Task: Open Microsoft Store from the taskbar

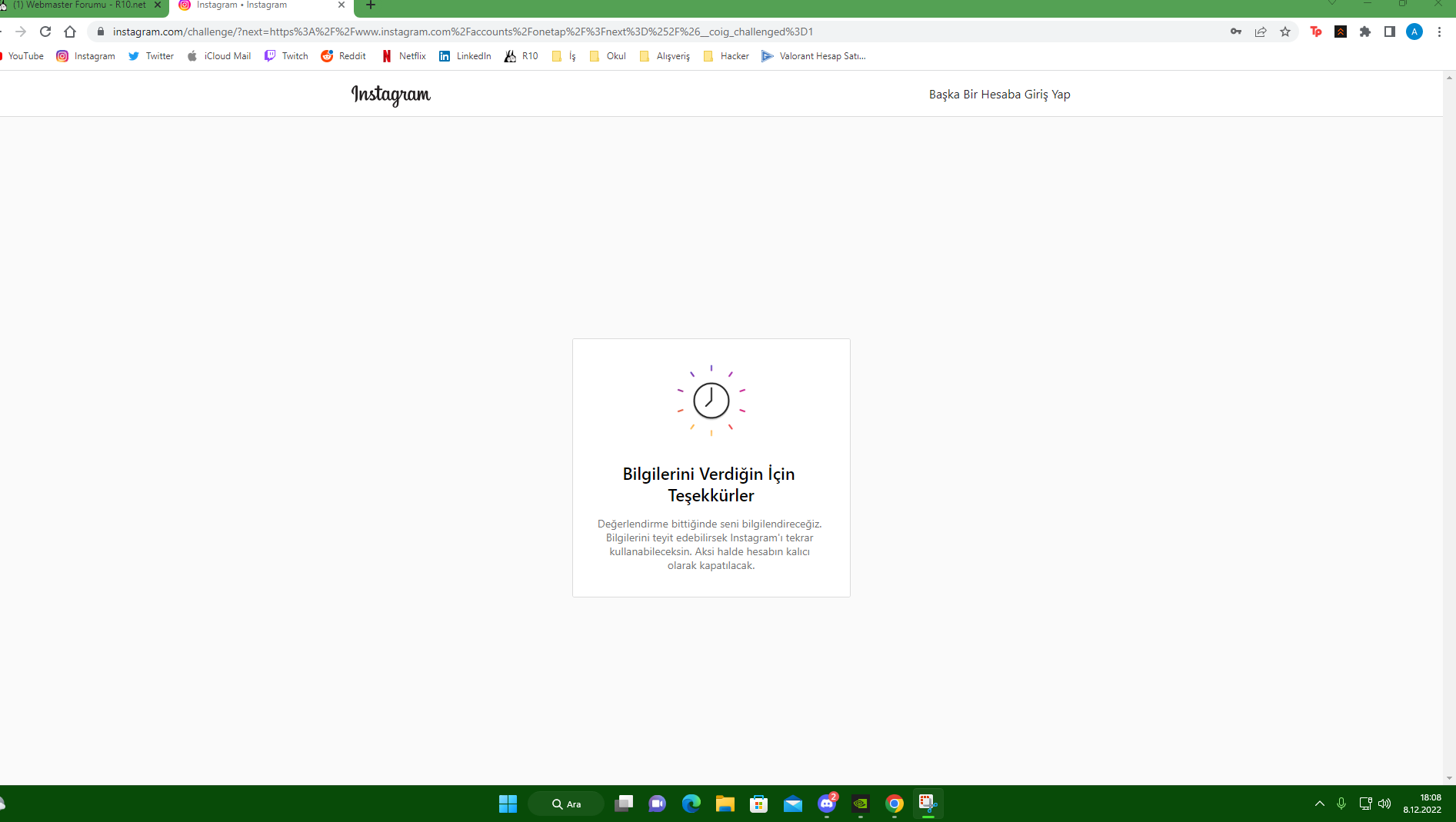Action: point(759,804)
